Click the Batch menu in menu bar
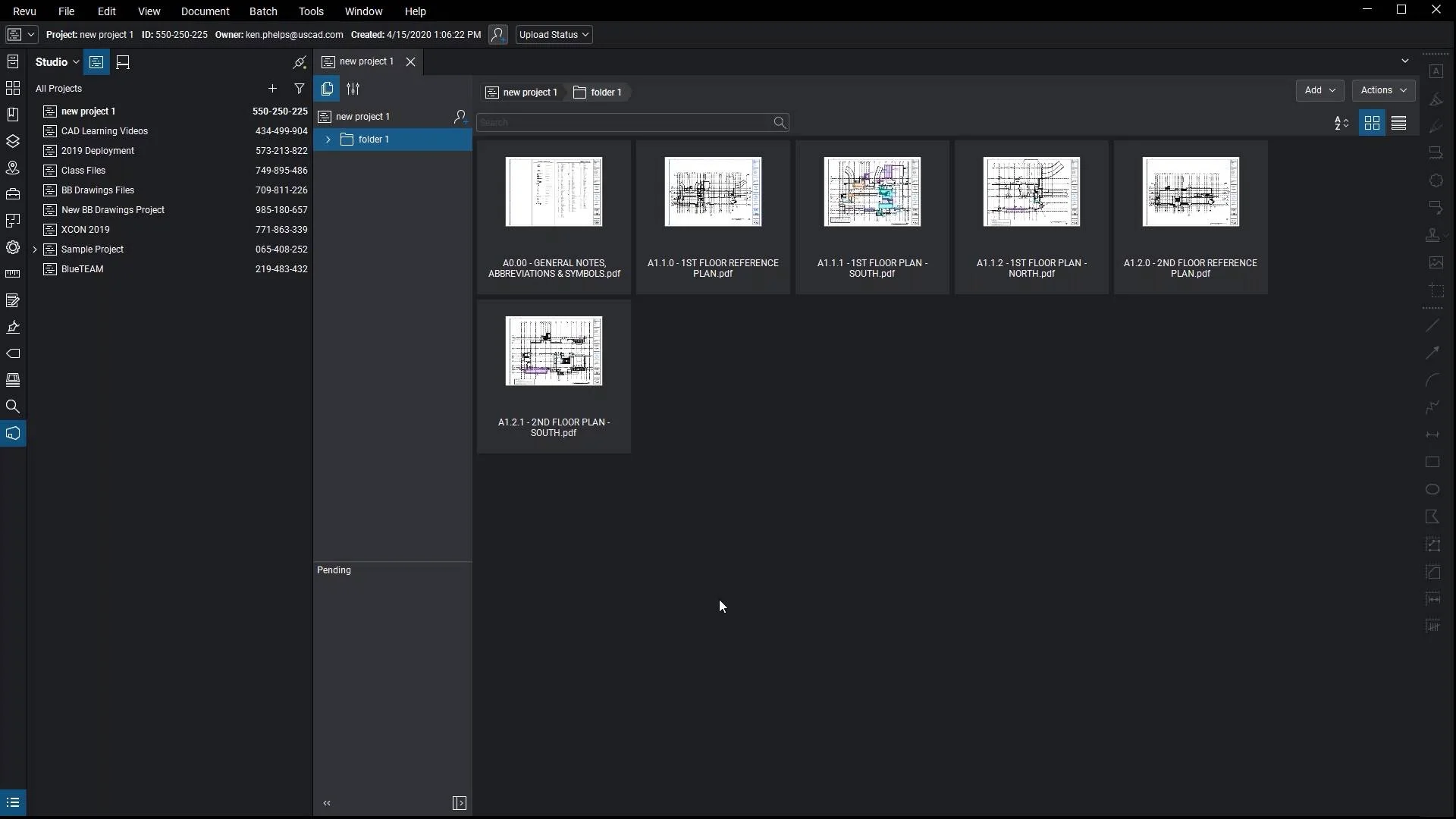The image size is (1456, 819). click(x=263, y=11)
